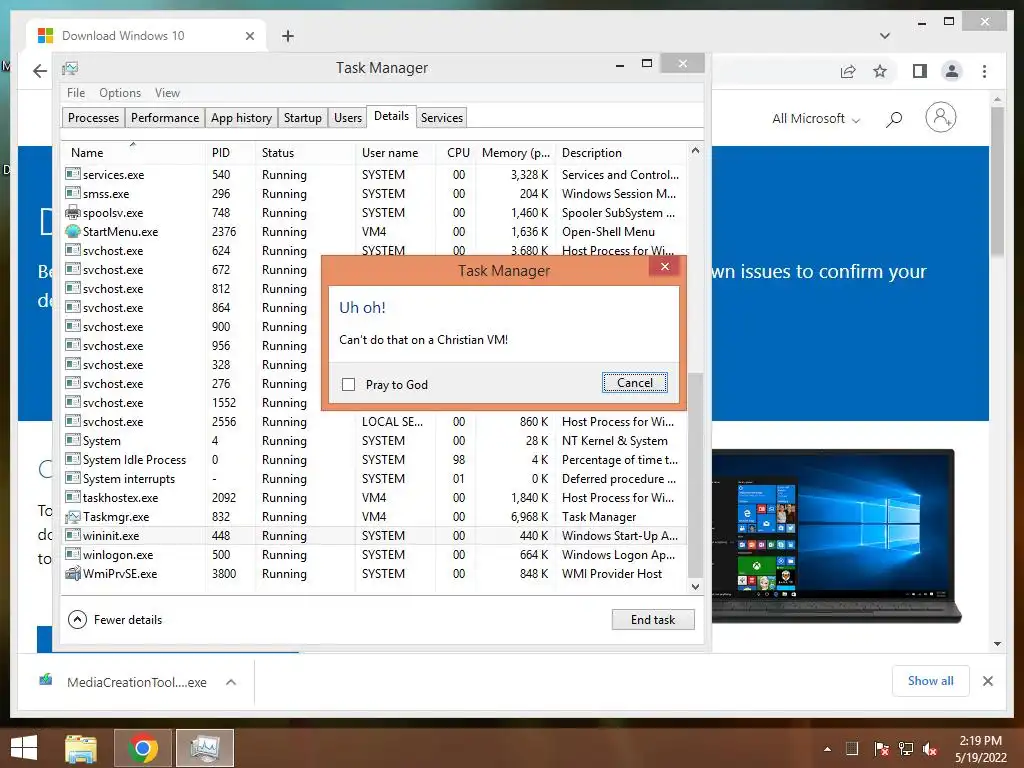Click the spoolsv.exe printer icon
Screen dimensions: 1024x768
click(72, 212)
